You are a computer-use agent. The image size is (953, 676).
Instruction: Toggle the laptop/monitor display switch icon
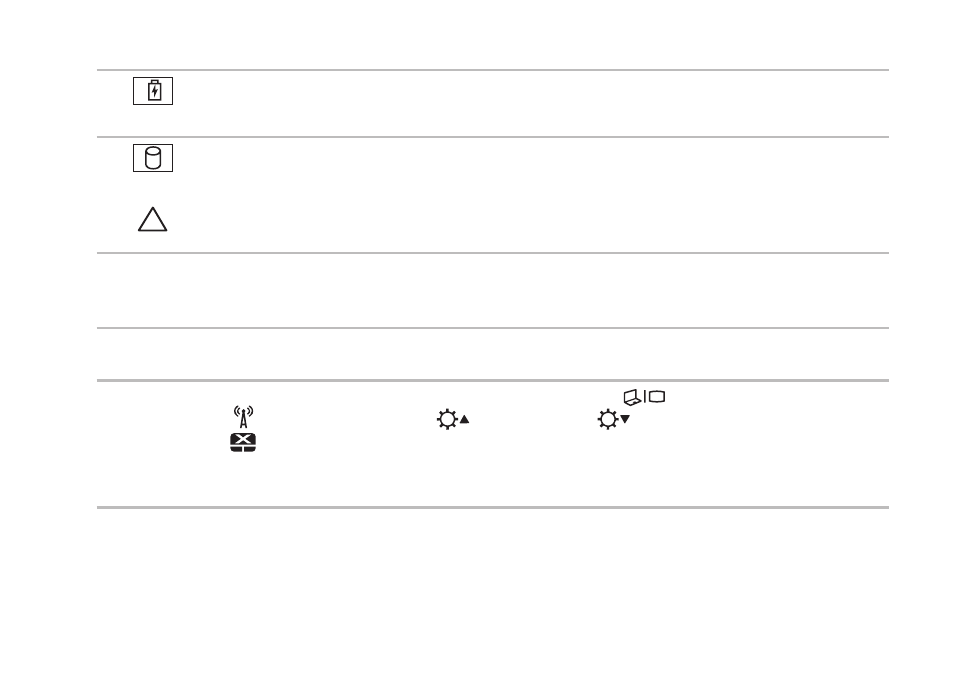coord(644,398)
